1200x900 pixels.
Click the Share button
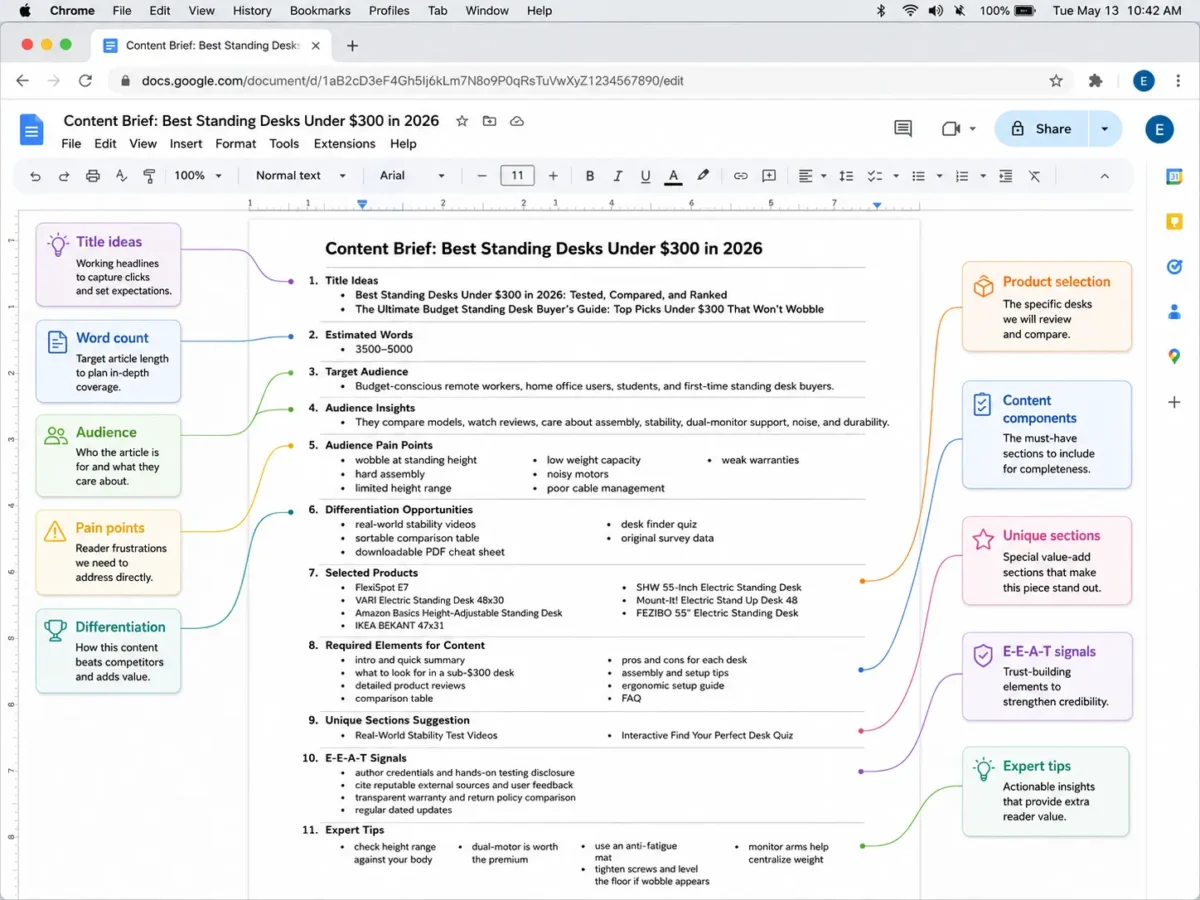tap(1040, 129)
